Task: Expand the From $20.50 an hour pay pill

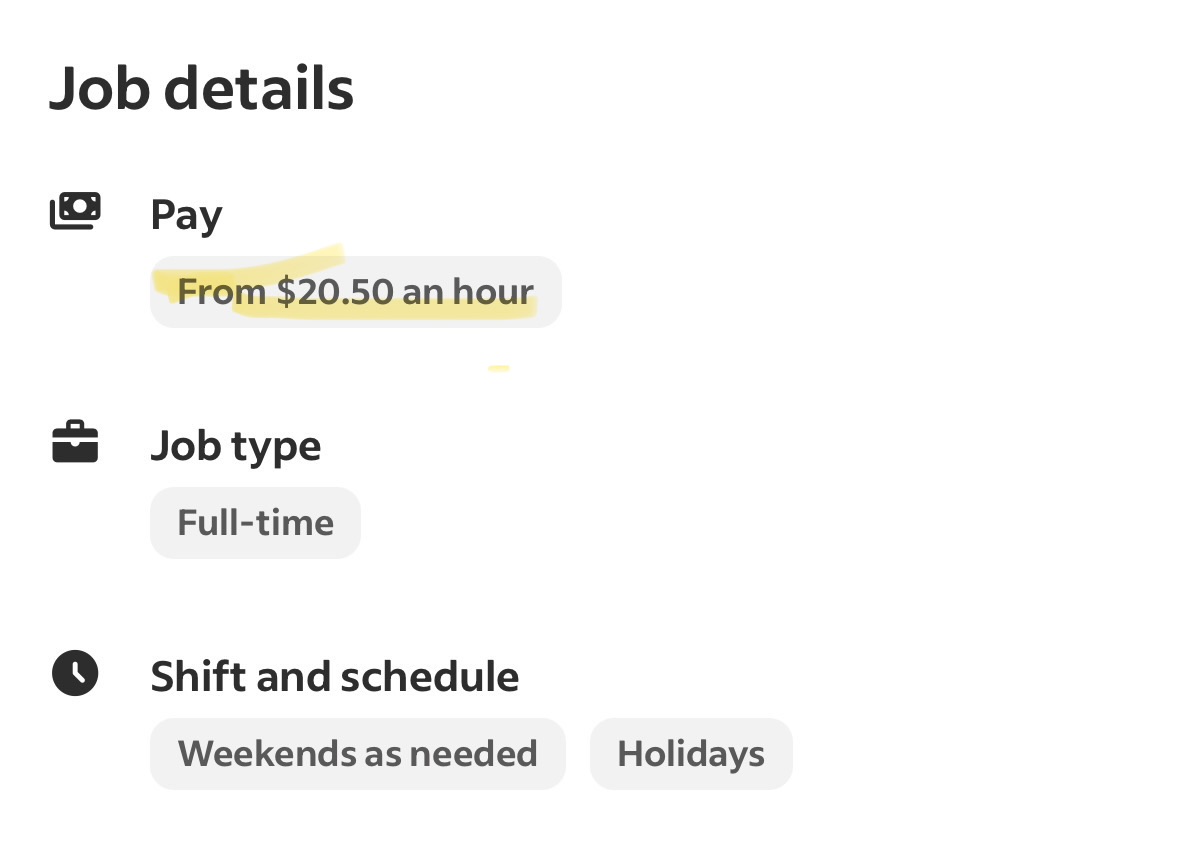Action: [356, 291]
